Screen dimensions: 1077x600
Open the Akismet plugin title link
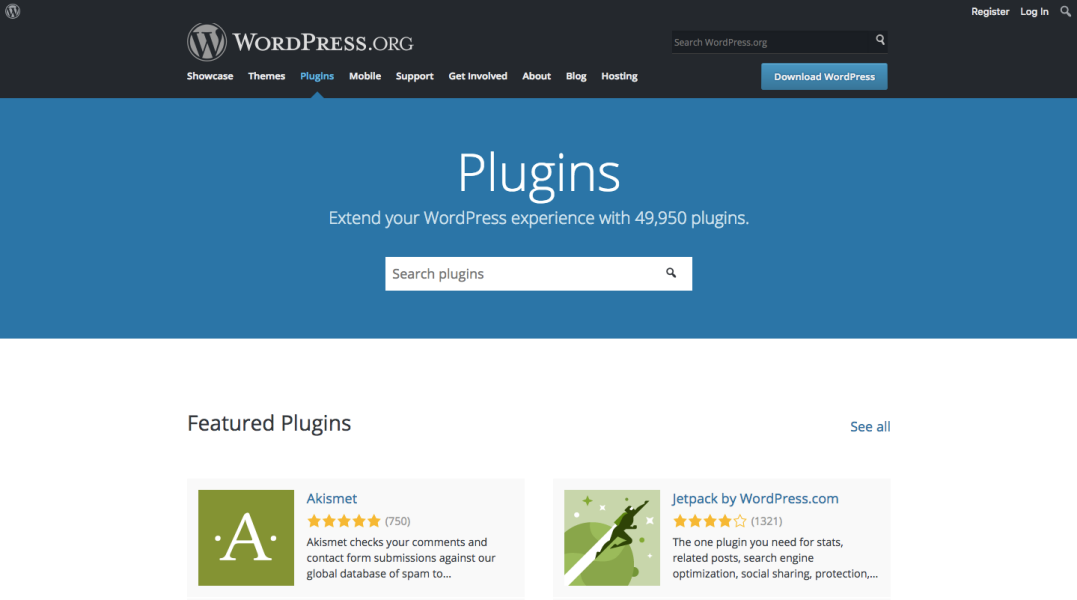tap(332, 498)
